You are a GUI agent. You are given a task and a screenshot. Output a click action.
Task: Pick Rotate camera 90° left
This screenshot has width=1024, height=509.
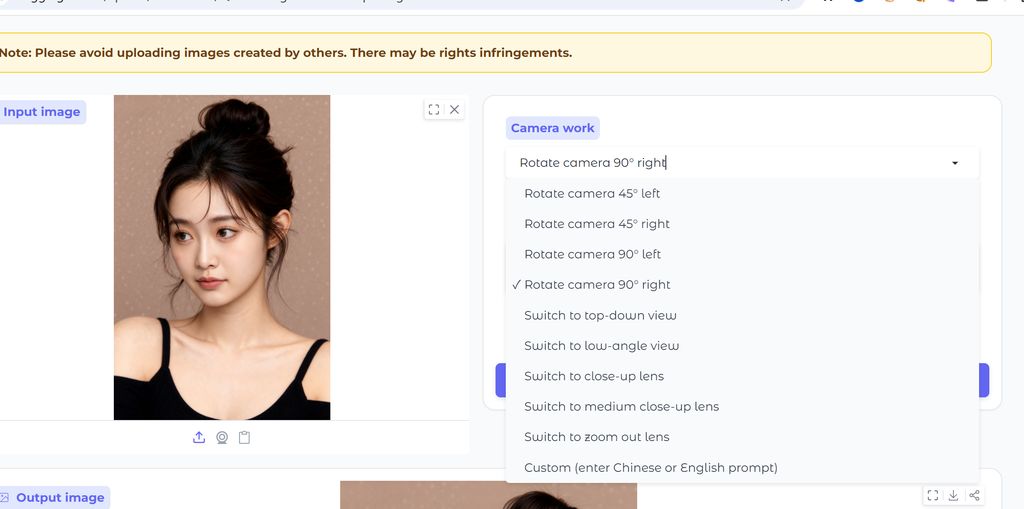[592, 254]
